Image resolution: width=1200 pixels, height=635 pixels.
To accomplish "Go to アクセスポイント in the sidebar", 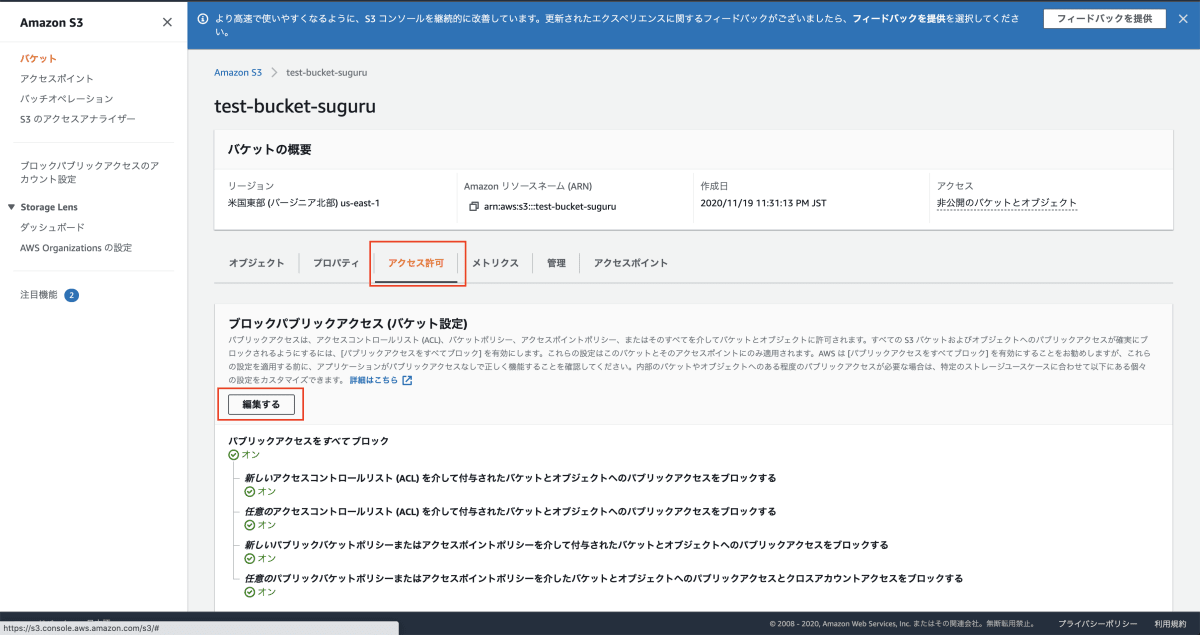I will click(x=57, y=78).
